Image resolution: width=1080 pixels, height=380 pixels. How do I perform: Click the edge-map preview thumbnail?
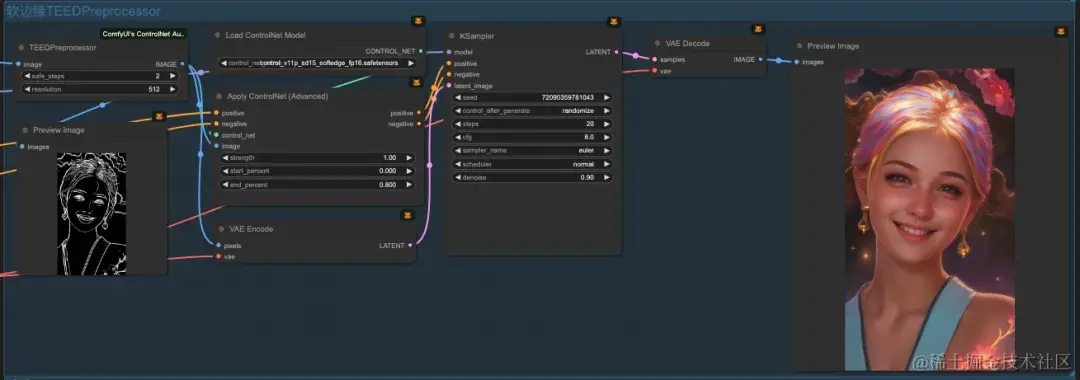tap(92, 213)
